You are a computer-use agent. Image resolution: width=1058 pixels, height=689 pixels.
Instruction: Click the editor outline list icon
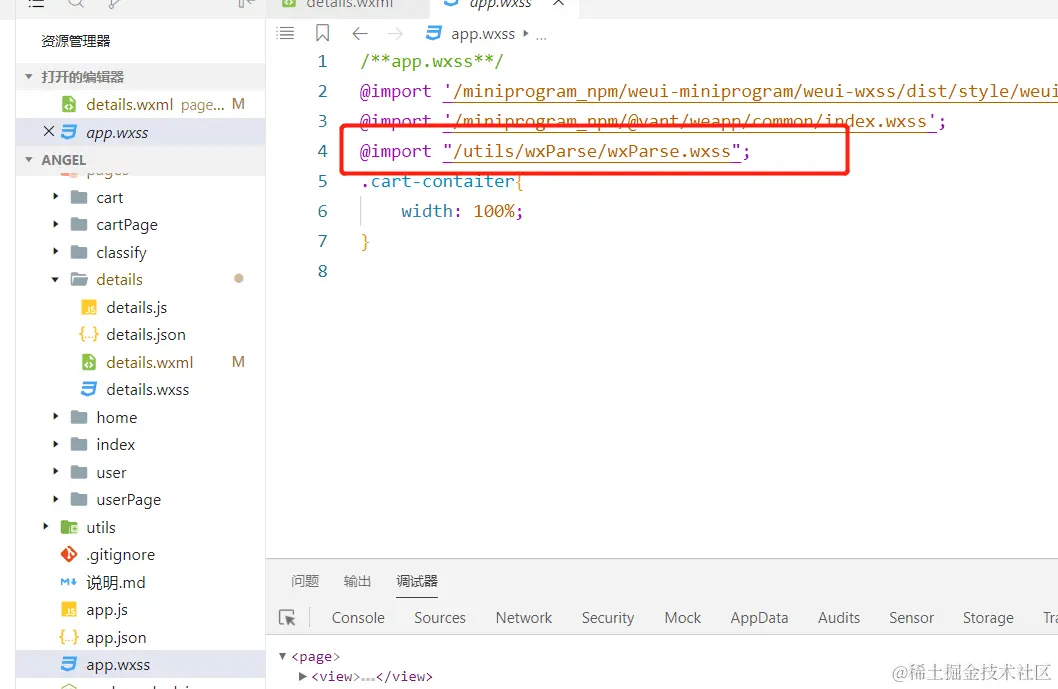point(285,33)
